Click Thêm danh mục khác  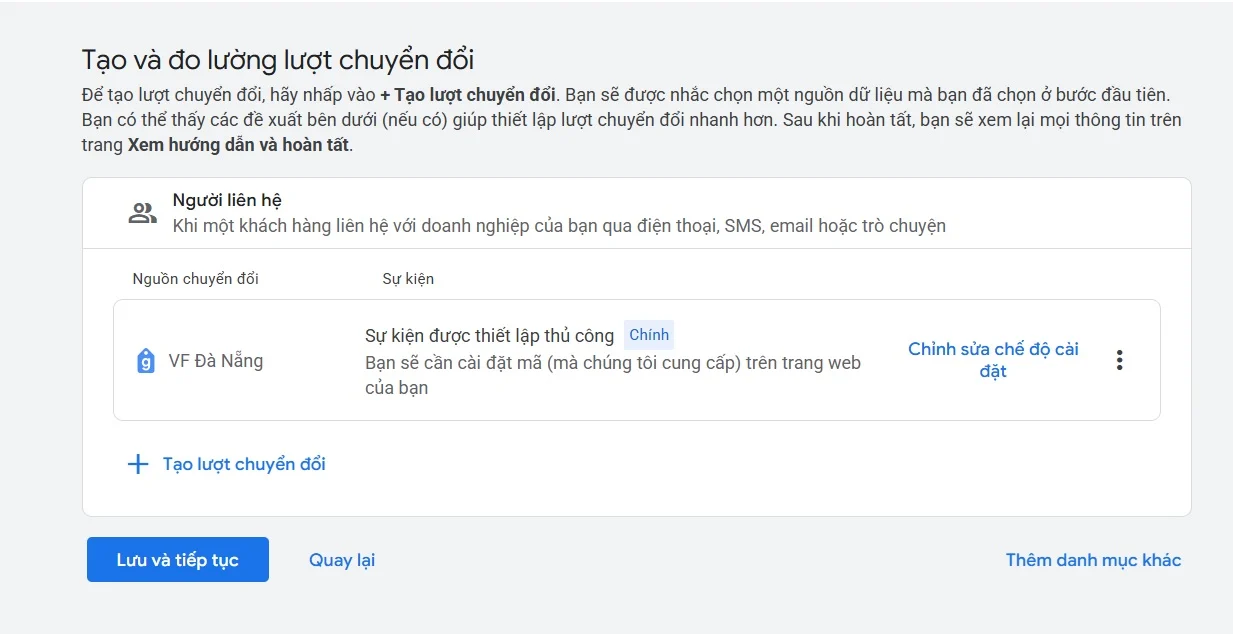pyautogui.click(x=1093, y=560)
